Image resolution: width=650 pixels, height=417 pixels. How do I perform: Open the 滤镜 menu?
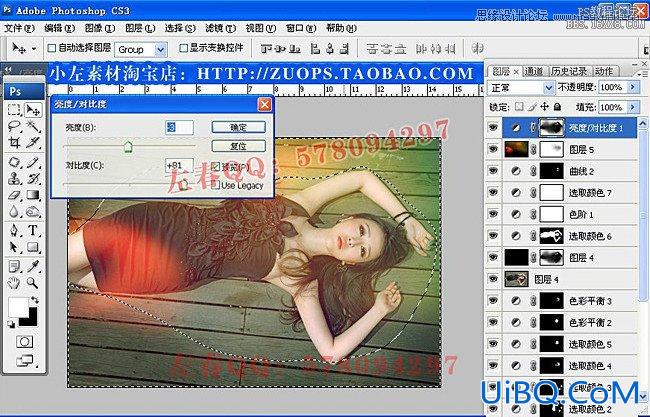tap(221, 29)
